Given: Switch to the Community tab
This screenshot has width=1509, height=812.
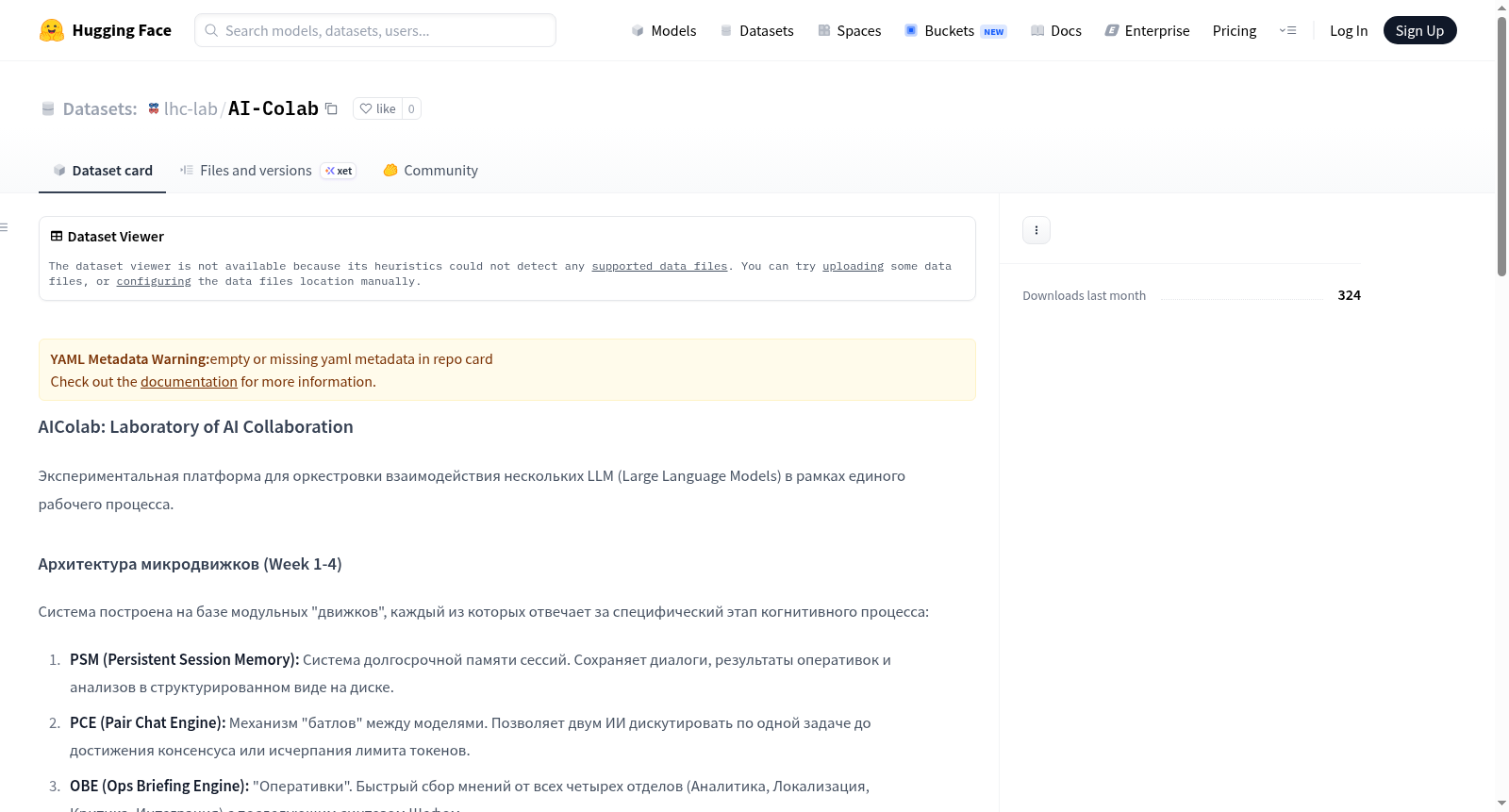Looking at the screenshot, I should pos(430,170).
